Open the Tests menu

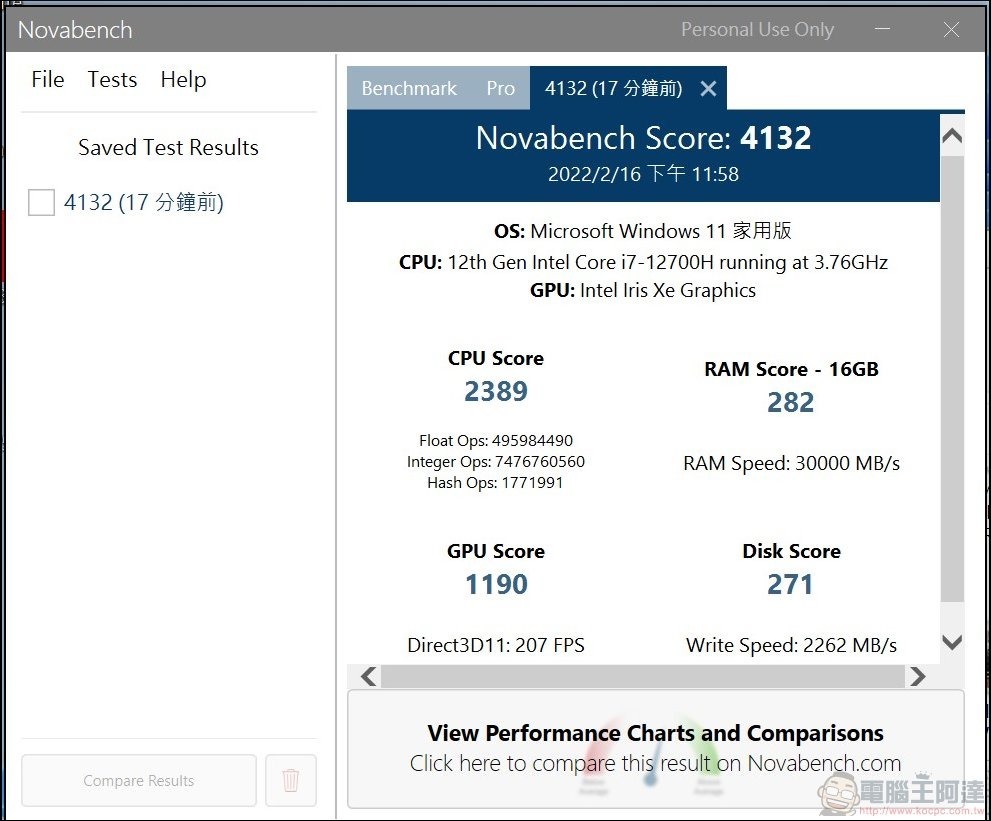pyautogui.click(x=112, y=80)
